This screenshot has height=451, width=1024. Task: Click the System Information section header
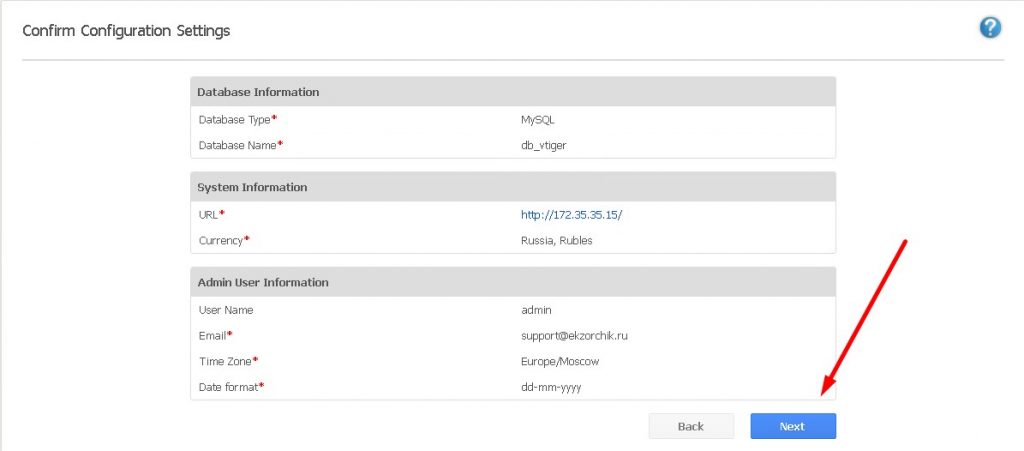[252, 187]
